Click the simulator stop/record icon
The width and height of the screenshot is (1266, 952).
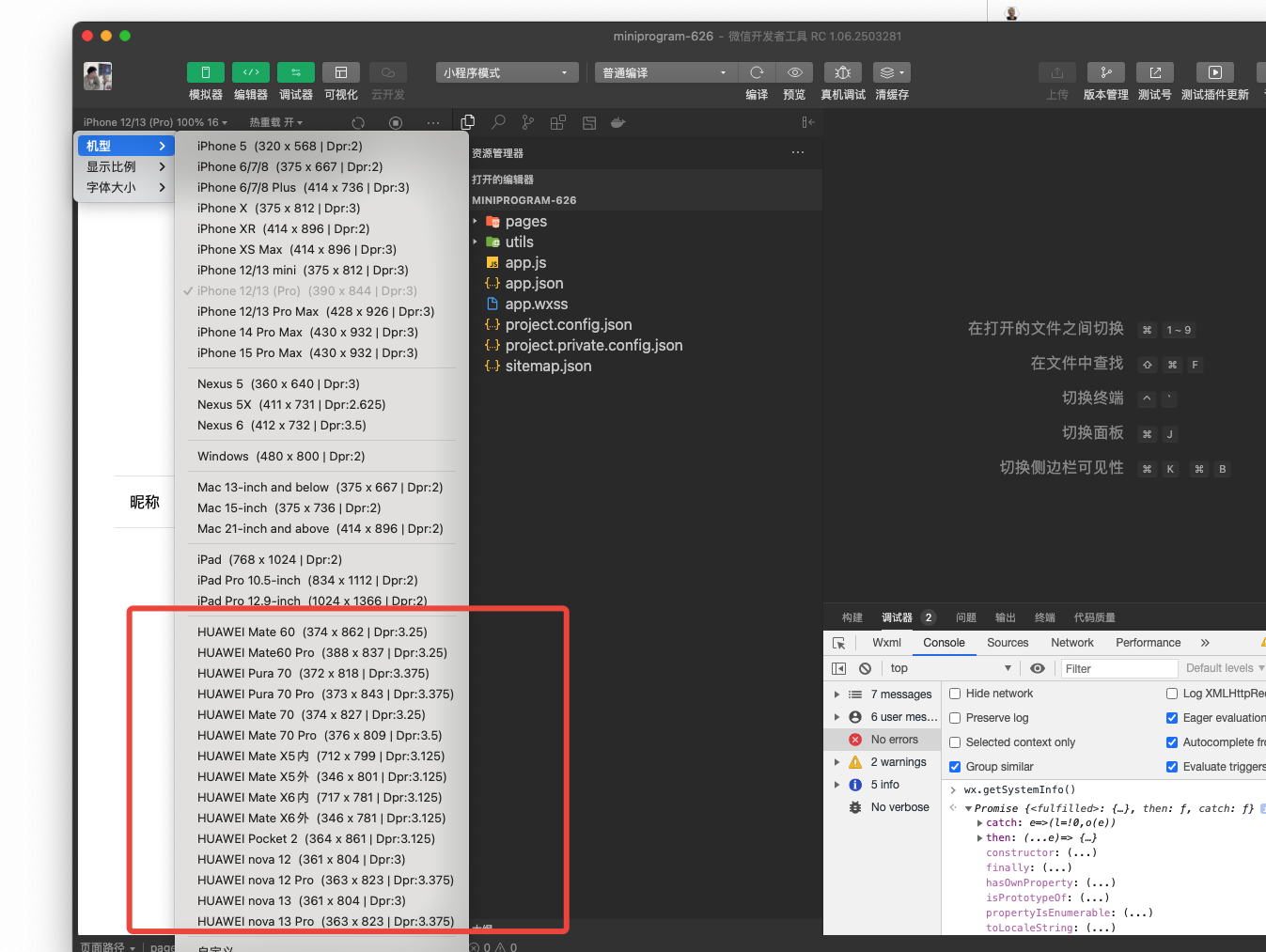396,122
